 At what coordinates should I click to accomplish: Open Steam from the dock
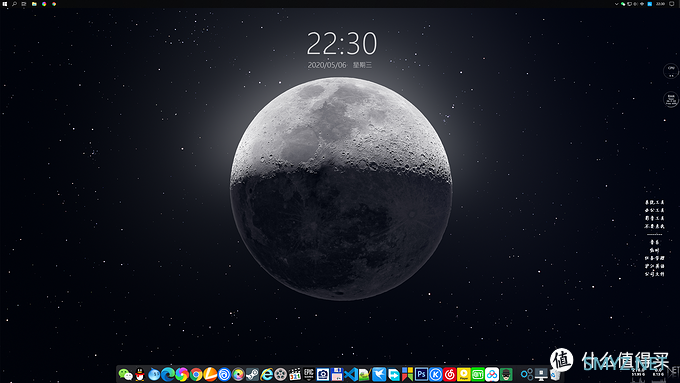[252, 374]
